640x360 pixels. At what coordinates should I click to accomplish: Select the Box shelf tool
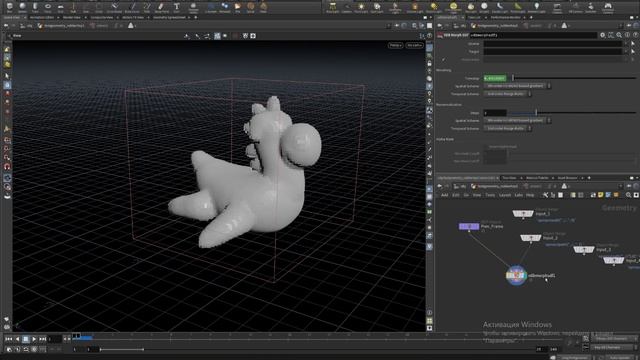pyautogui.click(x=9, y=7)
